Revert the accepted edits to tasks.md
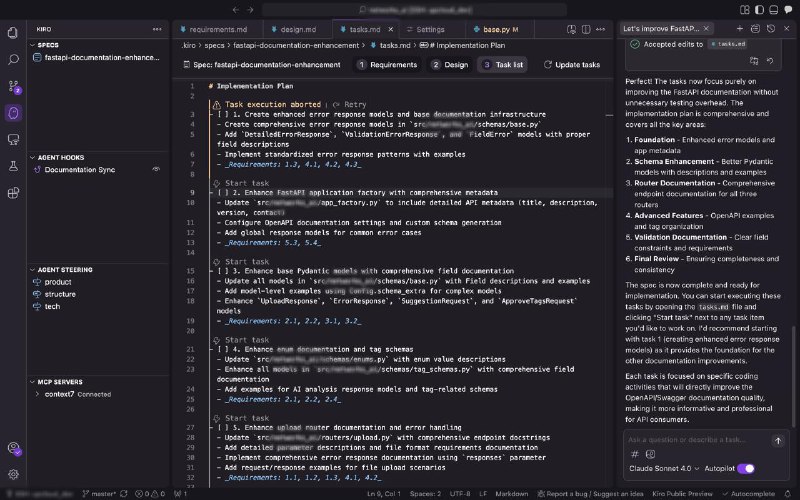 [770, 61]
